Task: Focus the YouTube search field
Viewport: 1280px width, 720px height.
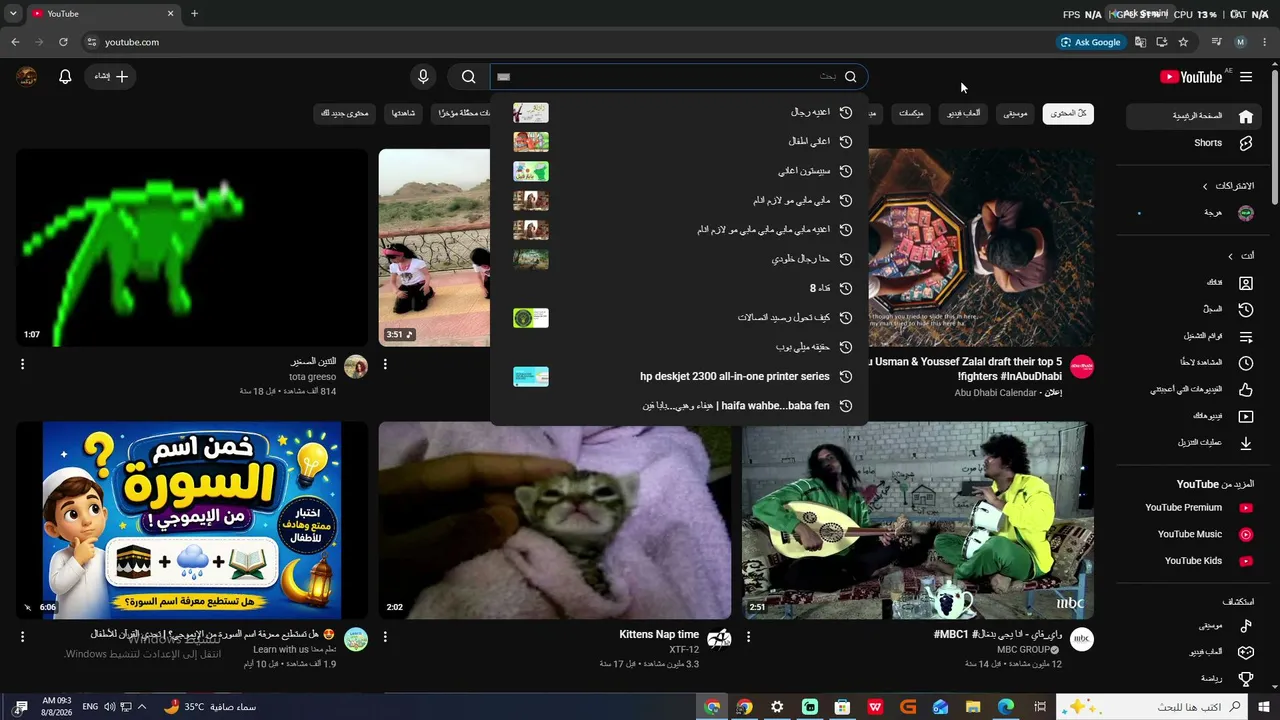Action: coord(679,77)
